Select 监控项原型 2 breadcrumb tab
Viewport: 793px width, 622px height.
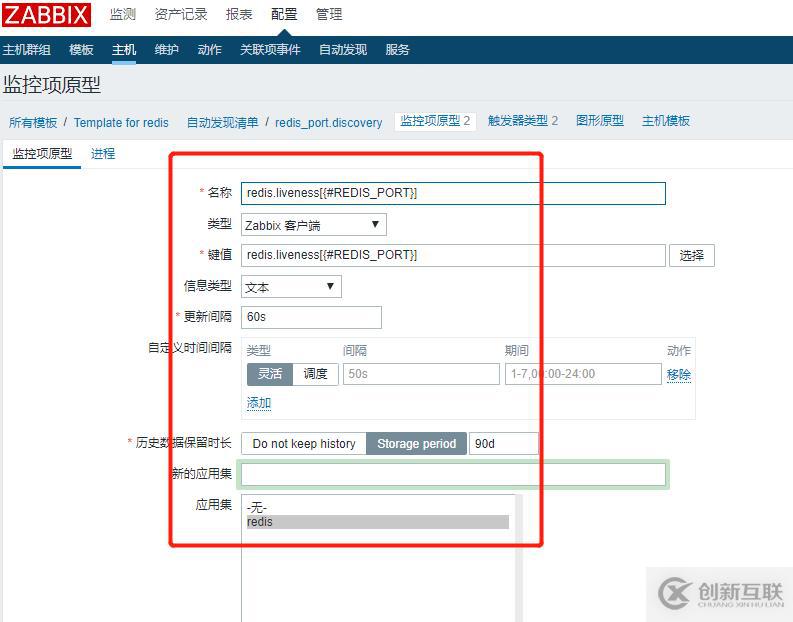pyautogui.click(x=435, y=121)
